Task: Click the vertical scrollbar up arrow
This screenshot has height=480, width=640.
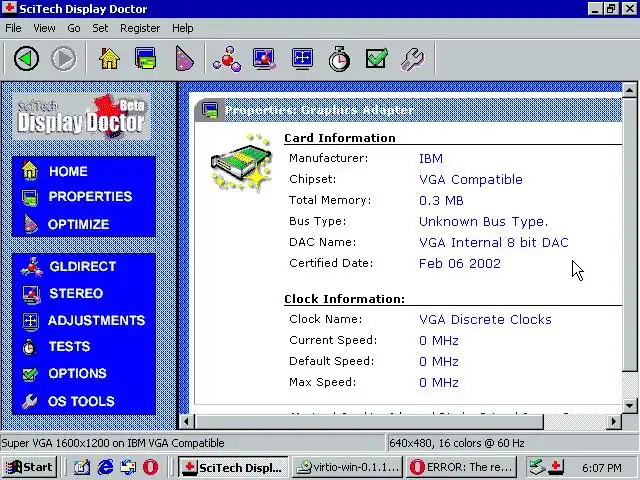Action: click(629, 89)
